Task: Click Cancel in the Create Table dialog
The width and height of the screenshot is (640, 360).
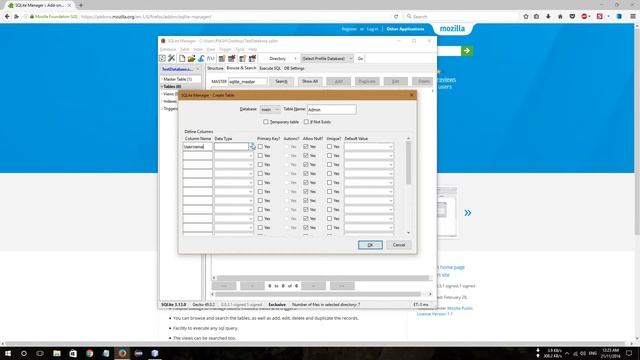Action: (399, 245)
